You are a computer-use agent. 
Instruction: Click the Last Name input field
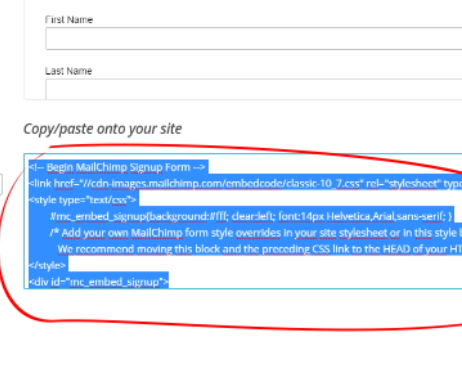click(x=254, y=89)
